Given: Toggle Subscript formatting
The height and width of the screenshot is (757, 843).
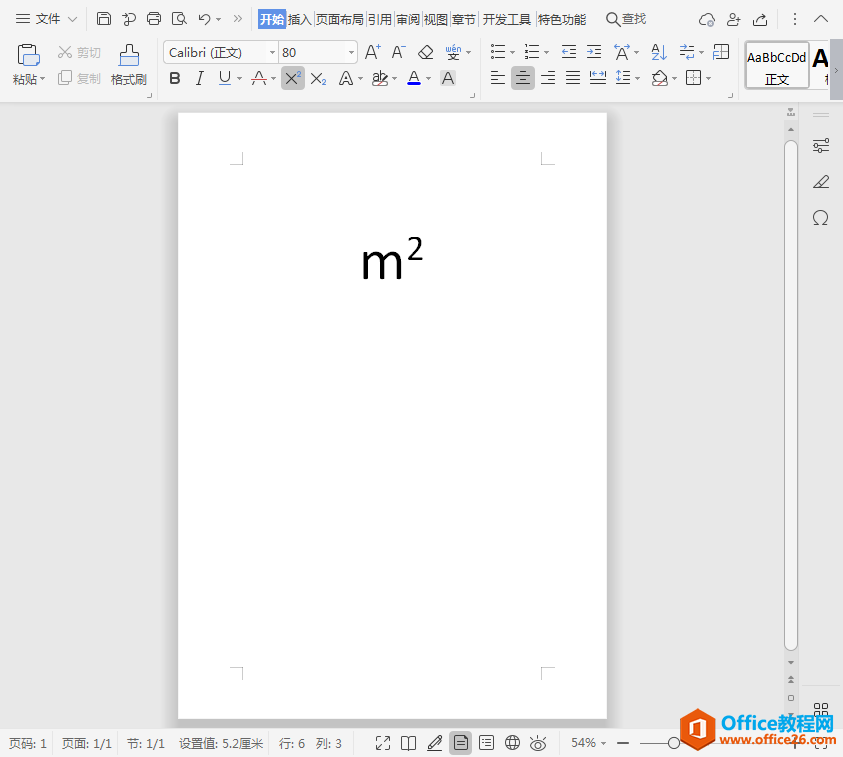Looking at the screenshot, I should click(318, 79).
